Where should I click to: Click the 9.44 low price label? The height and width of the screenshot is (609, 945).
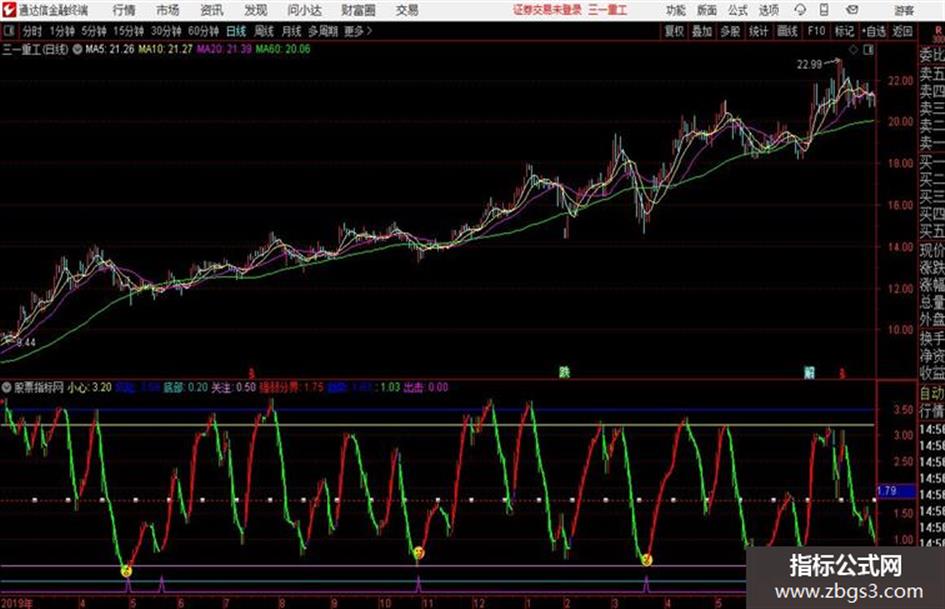point(26,342)
